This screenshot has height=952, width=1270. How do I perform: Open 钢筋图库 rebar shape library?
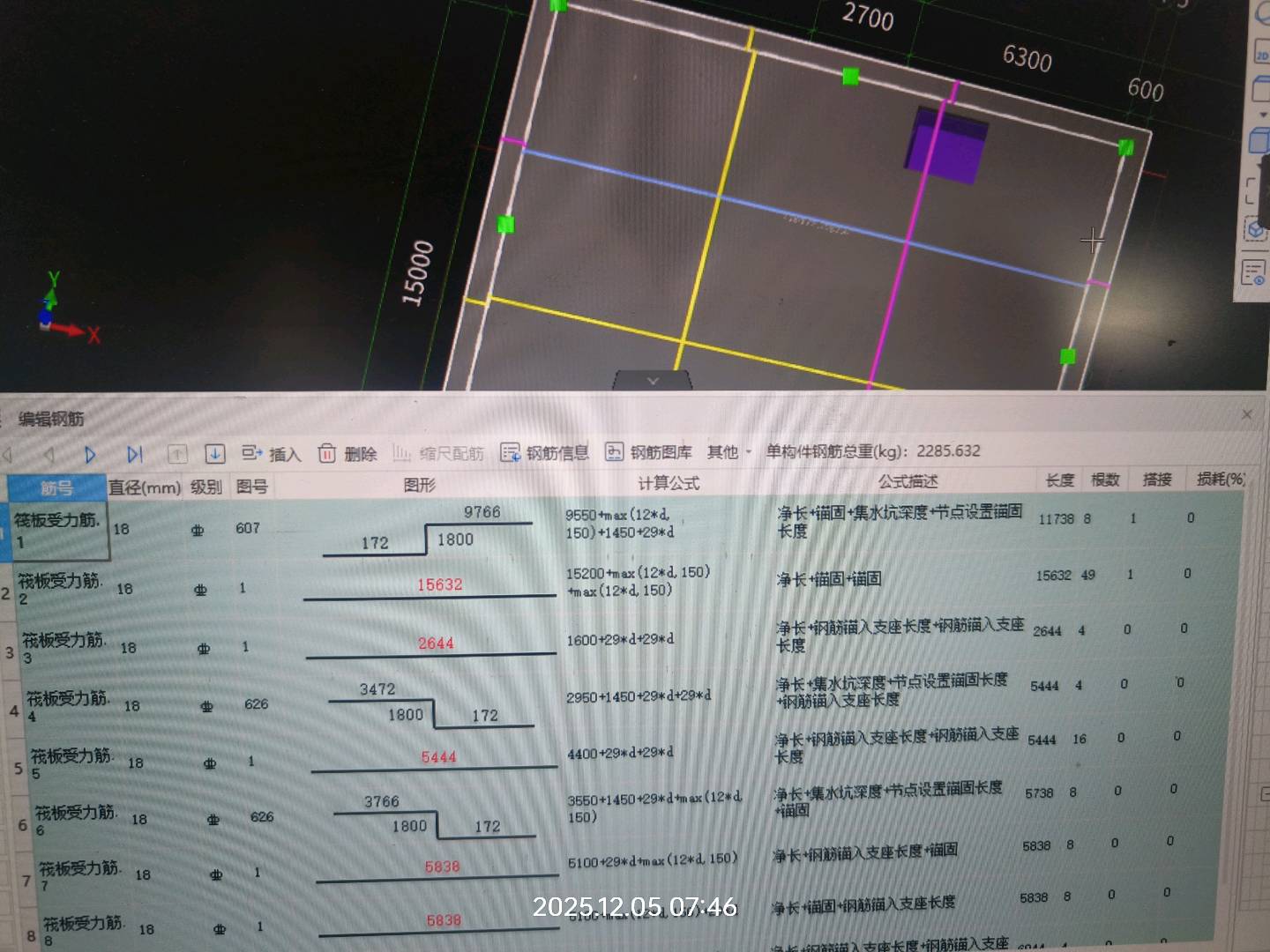point(648,452)
